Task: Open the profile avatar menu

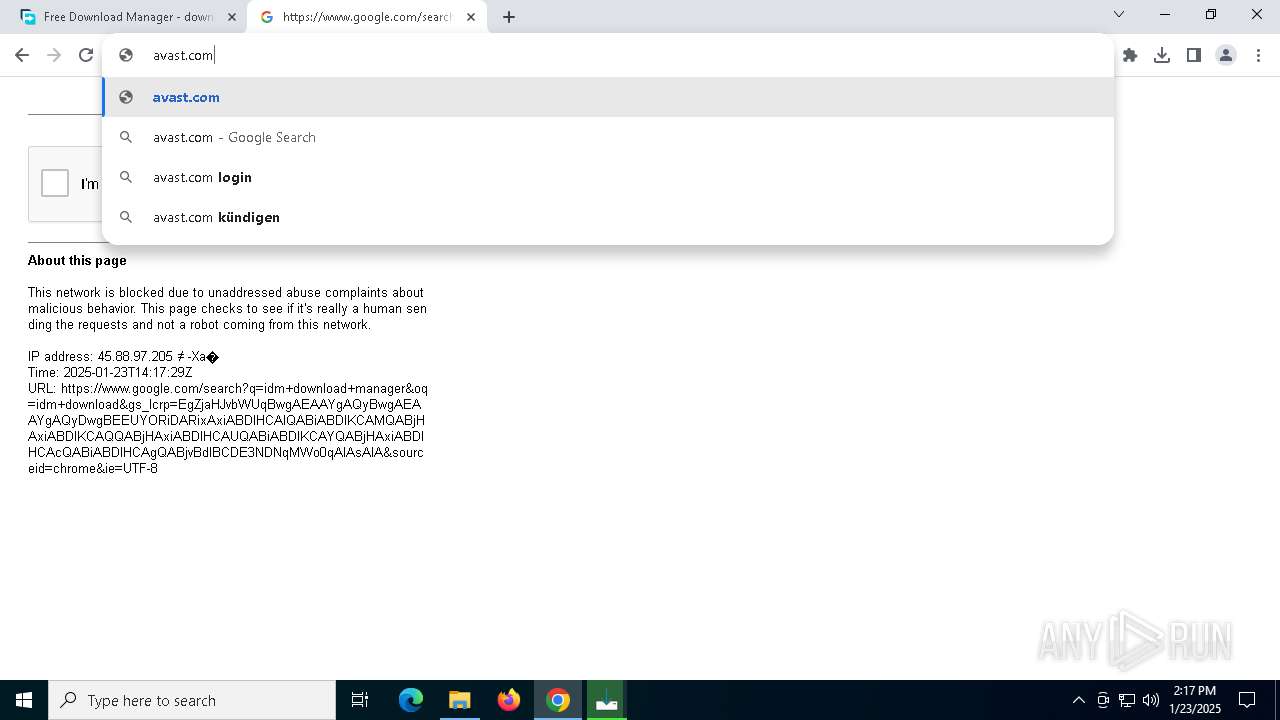Action: click(1226, 55)
